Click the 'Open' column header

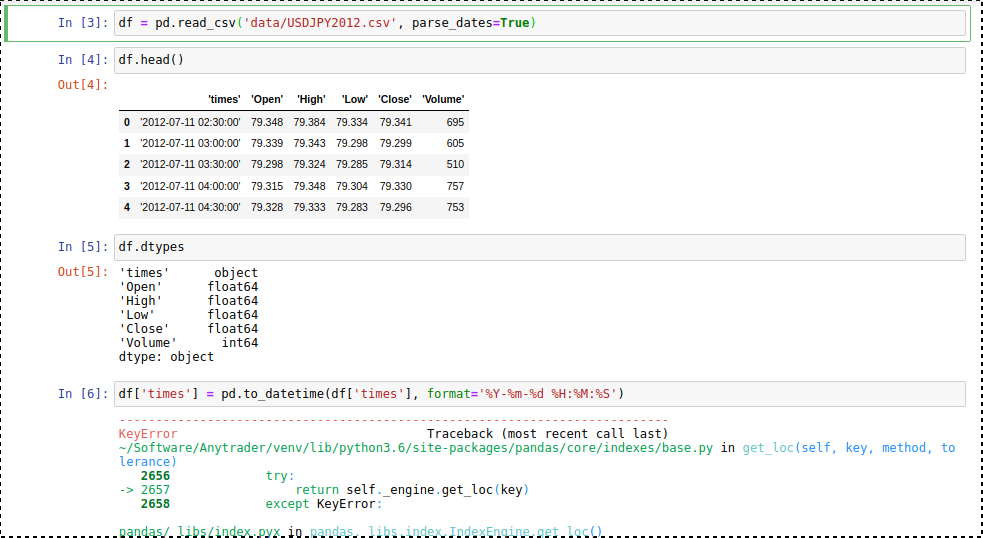(267, 99)
